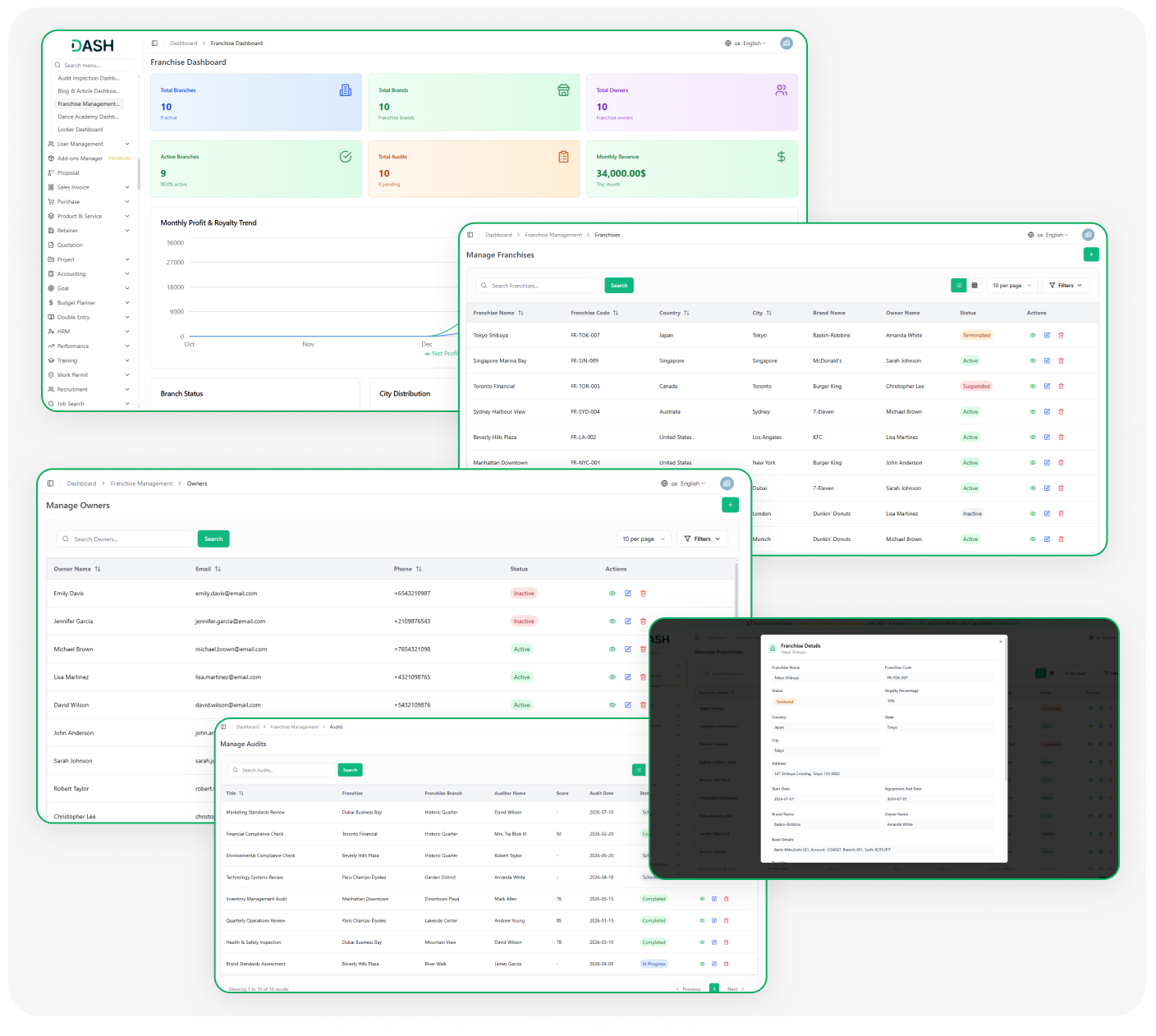View owner Emily Davis with the eye icon
This screenshot has width=1156, height=1036.
point(612,594)
